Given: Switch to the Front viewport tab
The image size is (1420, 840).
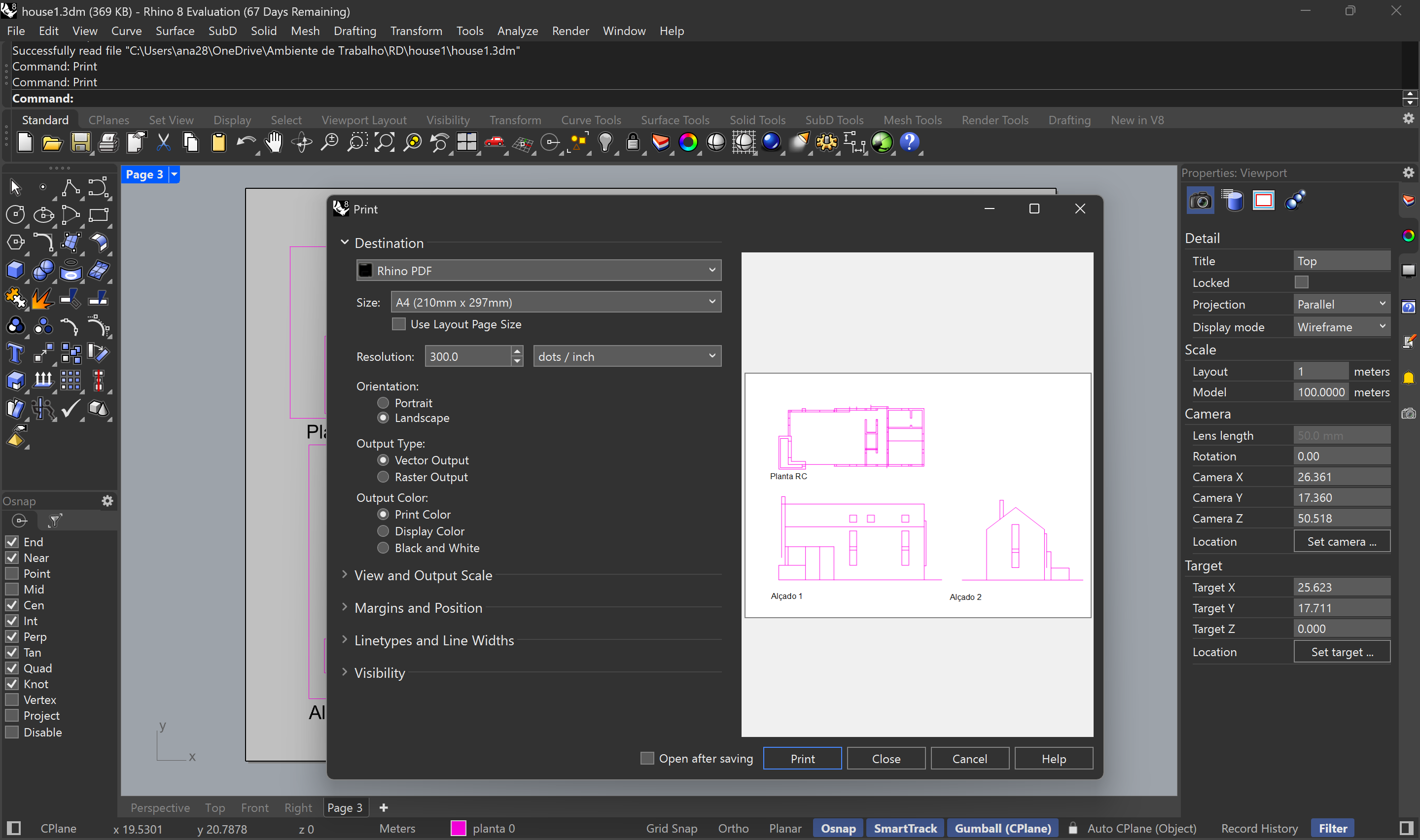Looking at the screenshot, I should click(255, 808).
